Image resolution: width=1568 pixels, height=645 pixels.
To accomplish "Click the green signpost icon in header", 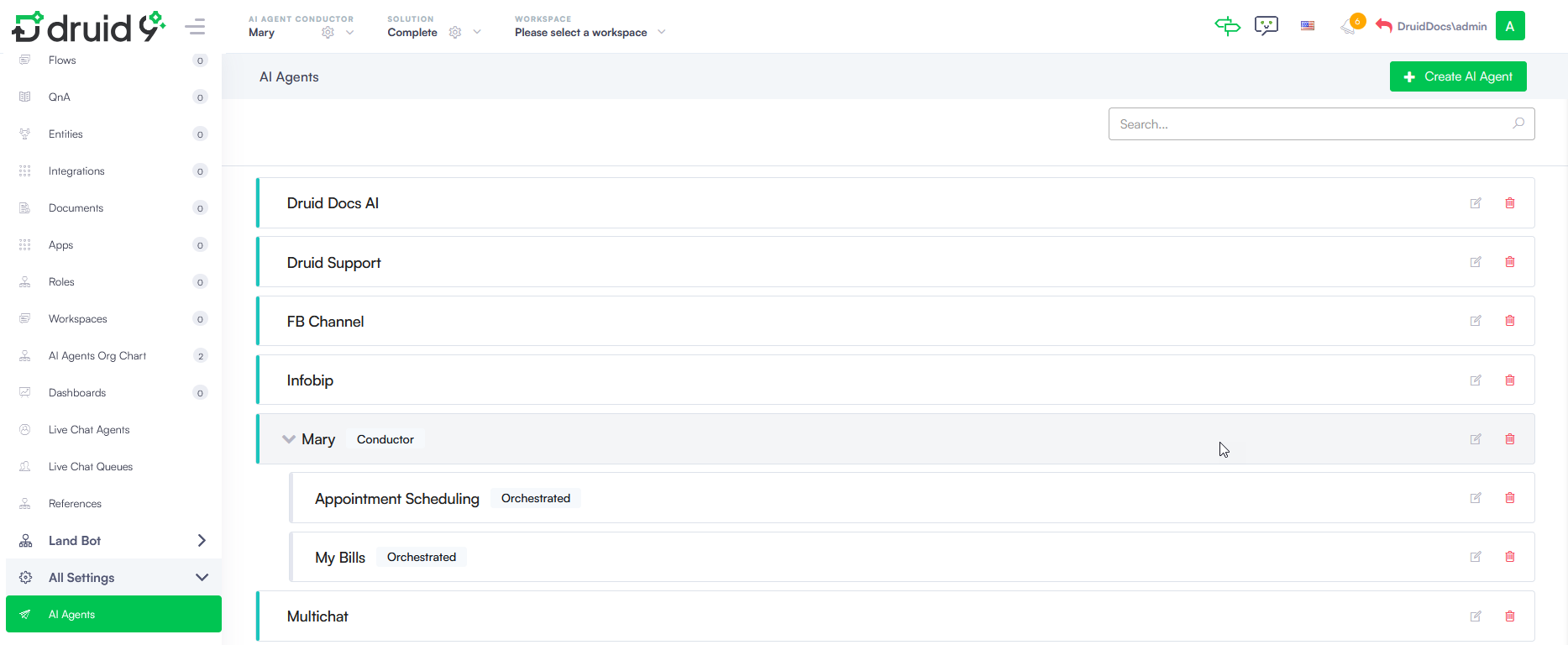I will coord(1227,26).
